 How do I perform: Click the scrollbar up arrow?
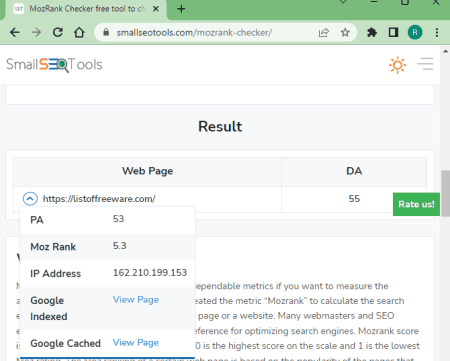tap(446, 51)
